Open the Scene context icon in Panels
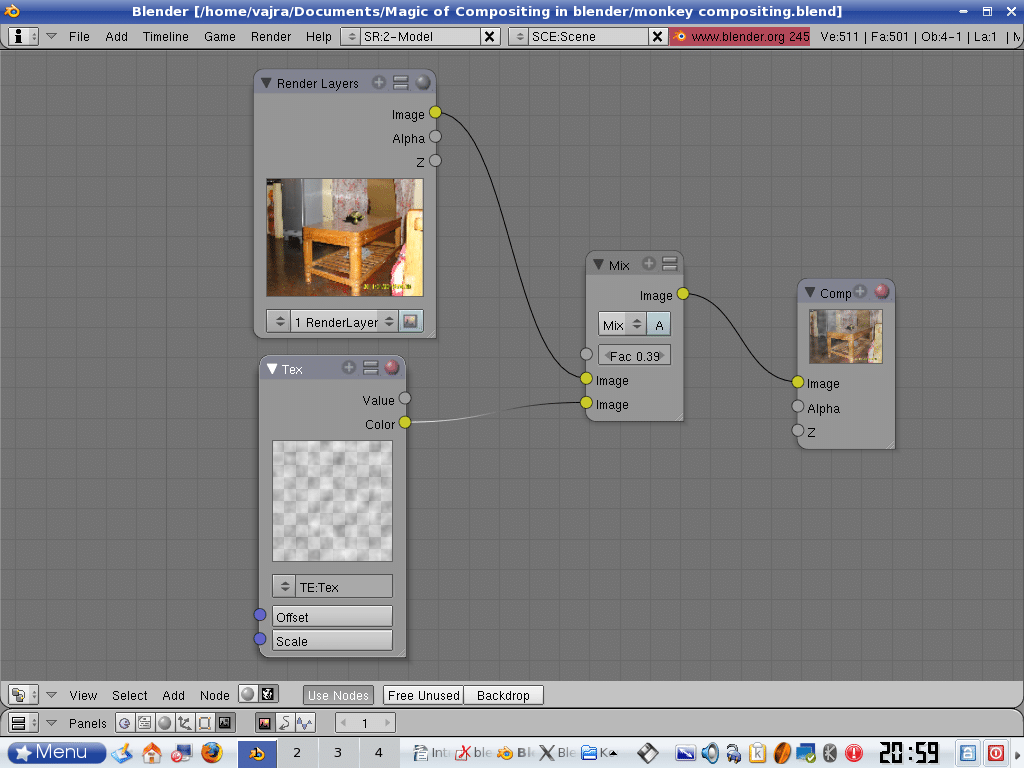The image size is (1024, 768). (225, 723)
